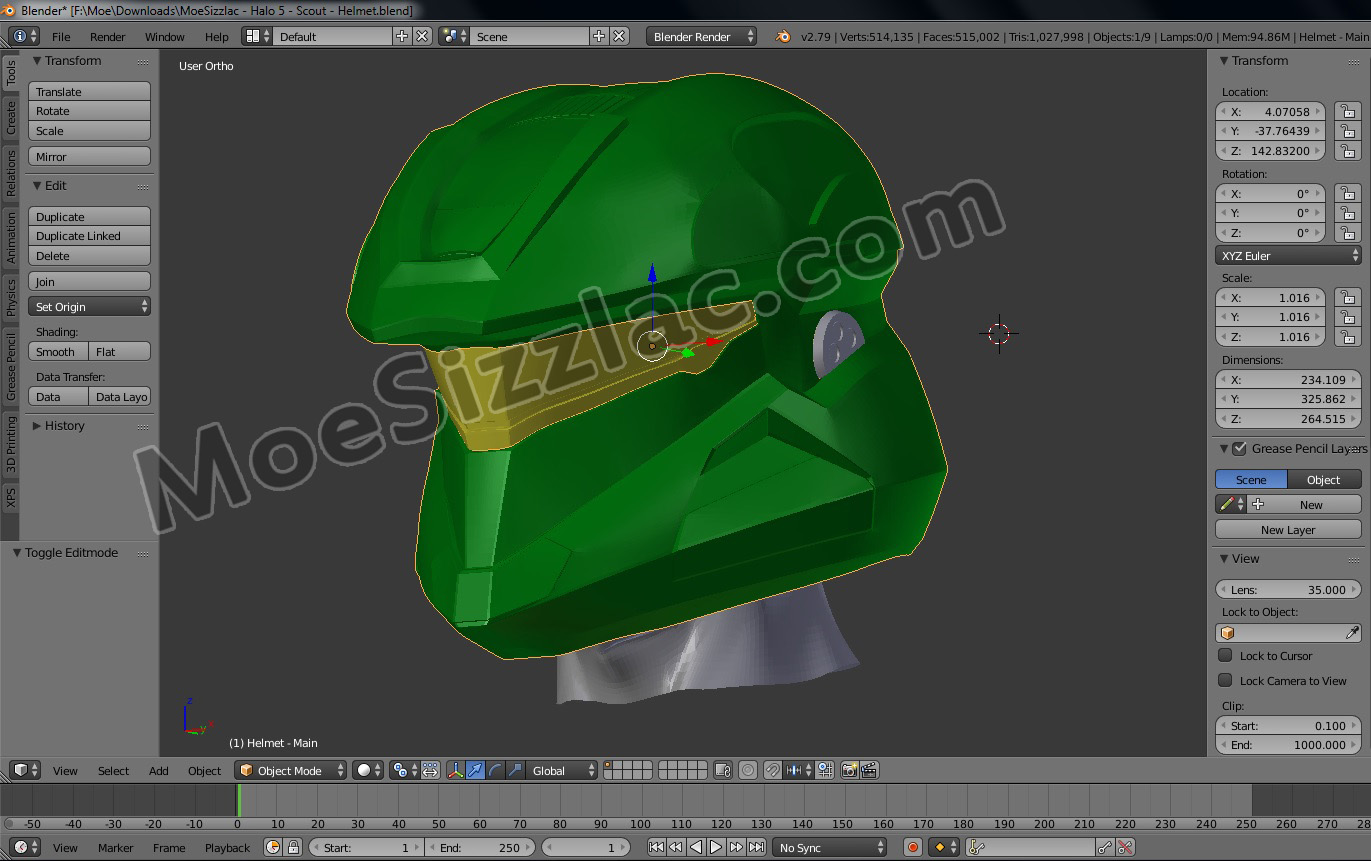Click the Blender logo icon in header

(x=783, y=36)
